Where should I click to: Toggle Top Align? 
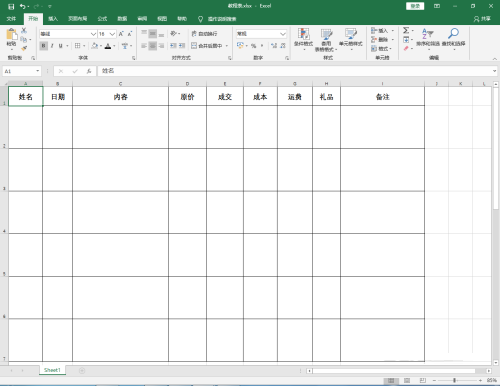[x=144, y=34]
